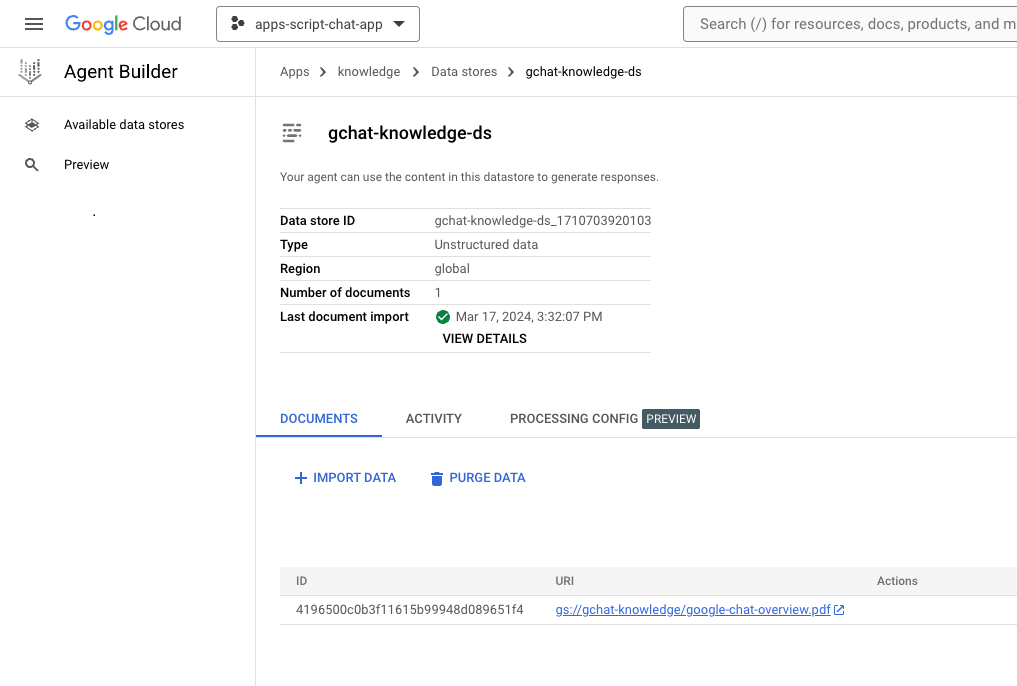The height and width of the screenshot is (686, 1017).
Task: Open the apps-script-chat-app project picker
Action: (x=318, y=24)
